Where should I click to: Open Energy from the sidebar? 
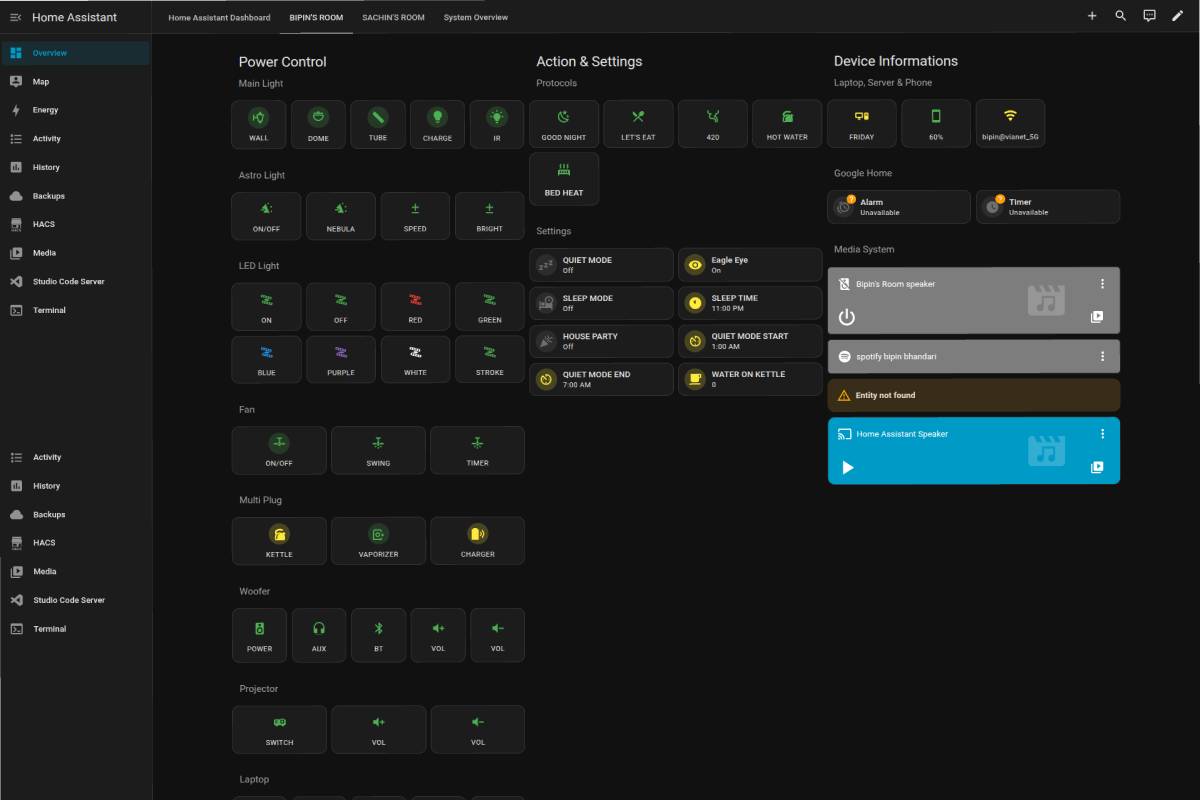tap(45, 110)
